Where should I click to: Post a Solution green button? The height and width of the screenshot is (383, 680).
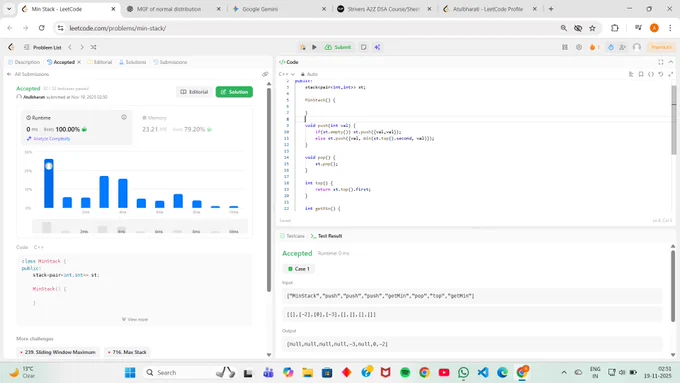coord(234,92)
